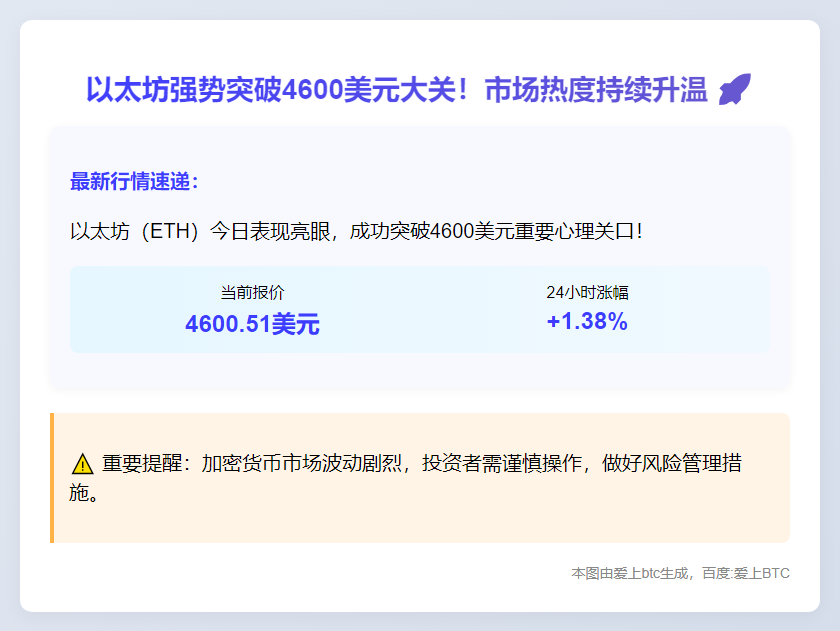Click the yellow warning triangle icon
Image resolution: width=840 pixels, height=631 pixels.
(x=83, y=464)
